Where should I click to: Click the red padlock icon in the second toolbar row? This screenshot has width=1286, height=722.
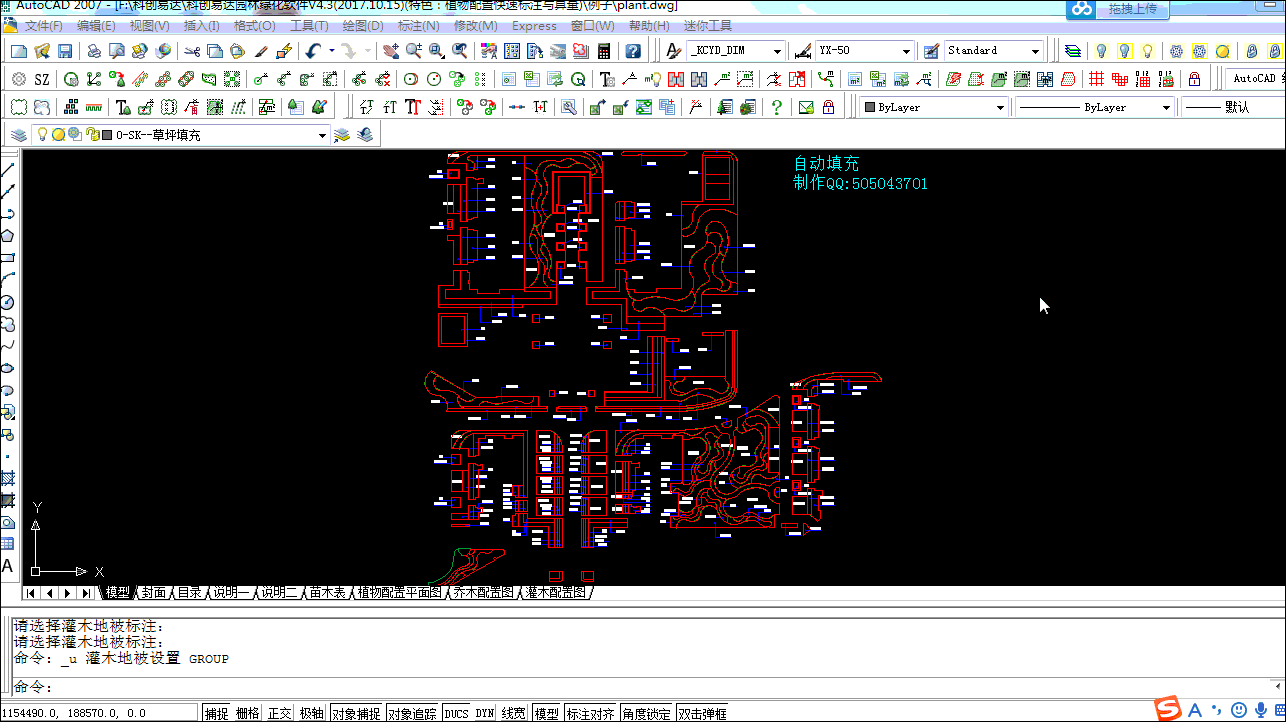[x=1194, y=79]
